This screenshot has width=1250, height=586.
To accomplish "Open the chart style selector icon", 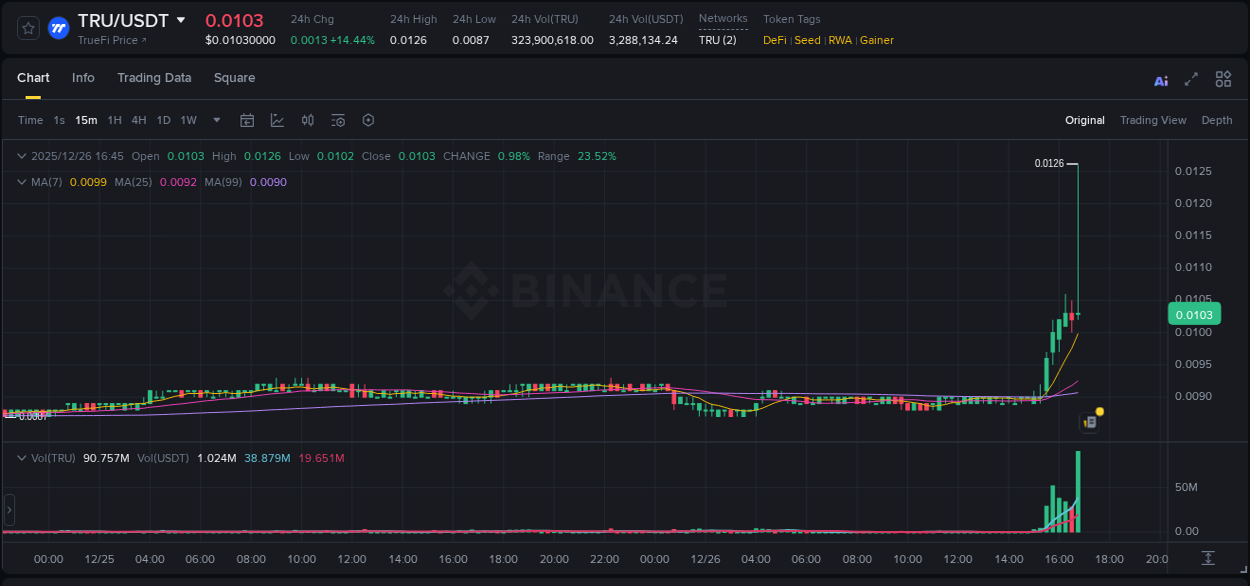I will coord(277,120).
